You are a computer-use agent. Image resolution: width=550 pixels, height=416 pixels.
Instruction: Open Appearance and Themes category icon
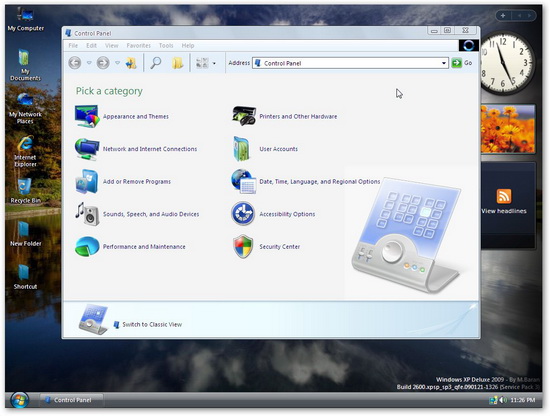click(x=87, y=116)
